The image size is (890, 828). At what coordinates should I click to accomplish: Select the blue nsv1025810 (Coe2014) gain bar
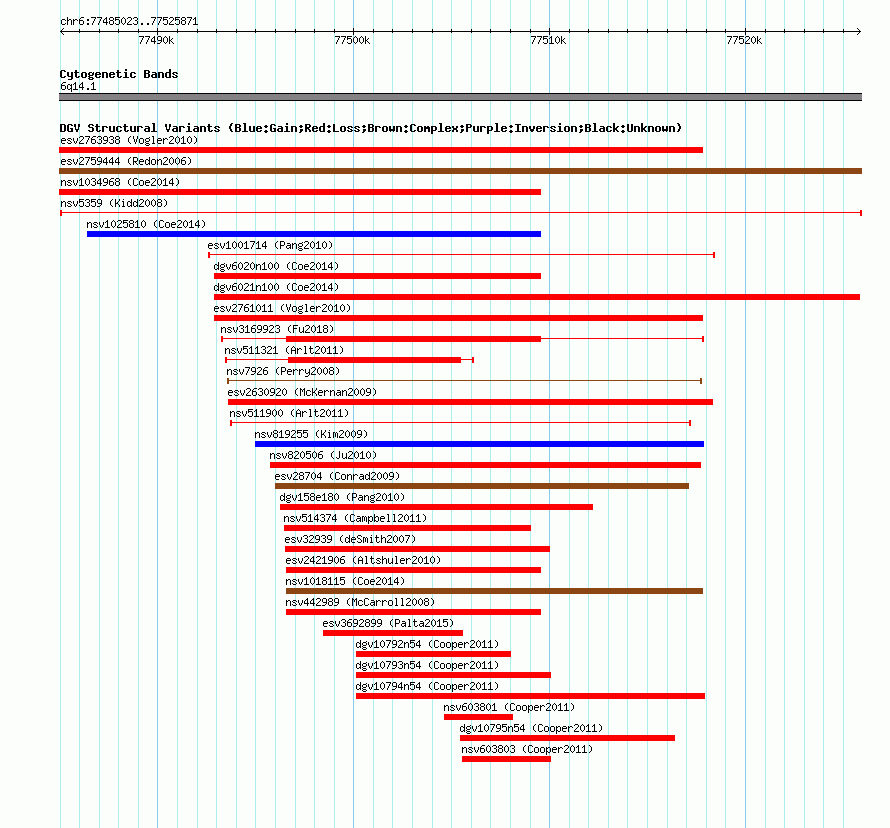pos(314,234)
